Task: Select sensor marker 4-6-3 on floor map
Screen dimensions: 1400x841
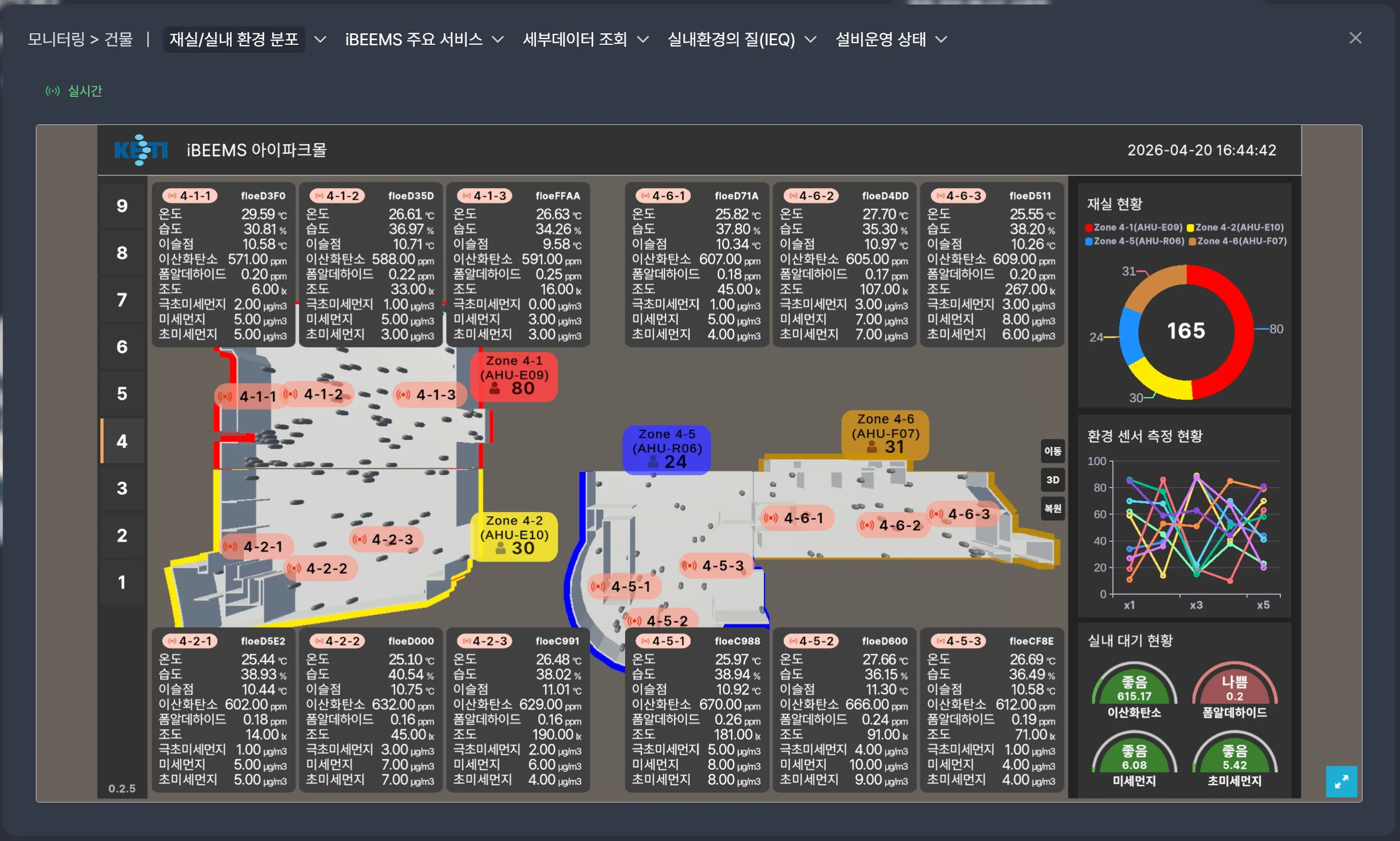Action: click(x=963, y=514)
